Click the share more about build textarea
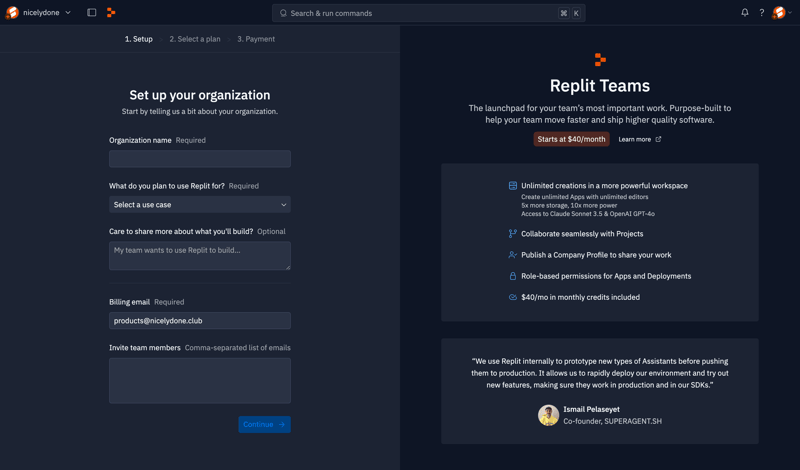 pos(200,256)
